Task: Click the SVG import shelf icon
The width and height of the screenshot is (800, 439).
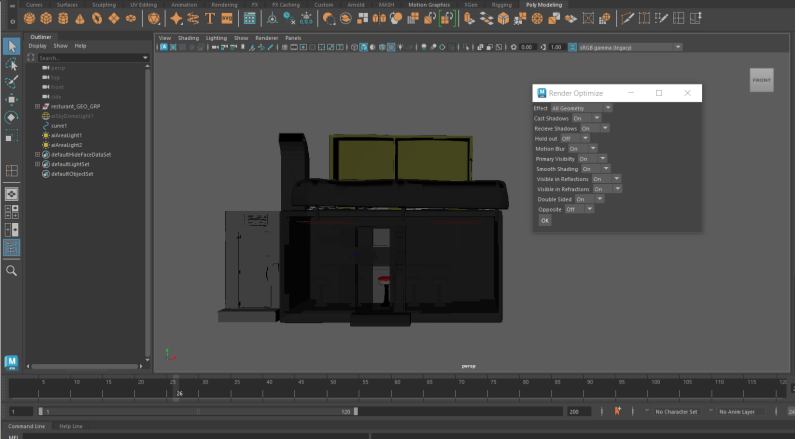Action: pos(227,19)
